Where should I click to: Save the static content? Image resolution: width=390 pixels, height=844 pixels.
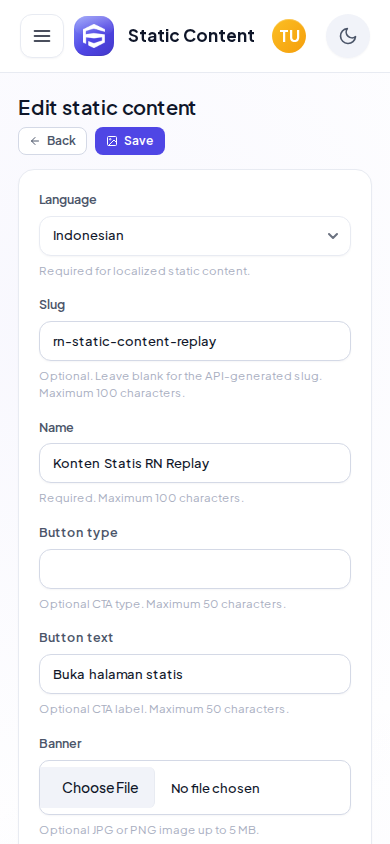pyautogui.click(x=130, y=141)
